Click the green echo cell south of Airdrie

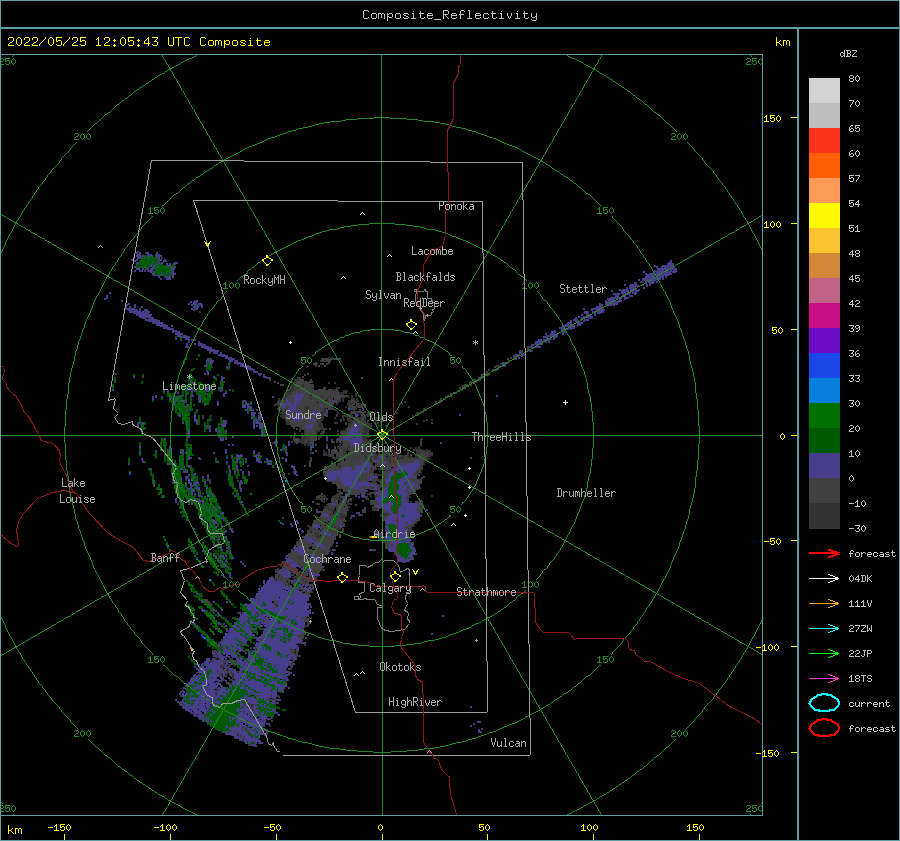[404, 551]
